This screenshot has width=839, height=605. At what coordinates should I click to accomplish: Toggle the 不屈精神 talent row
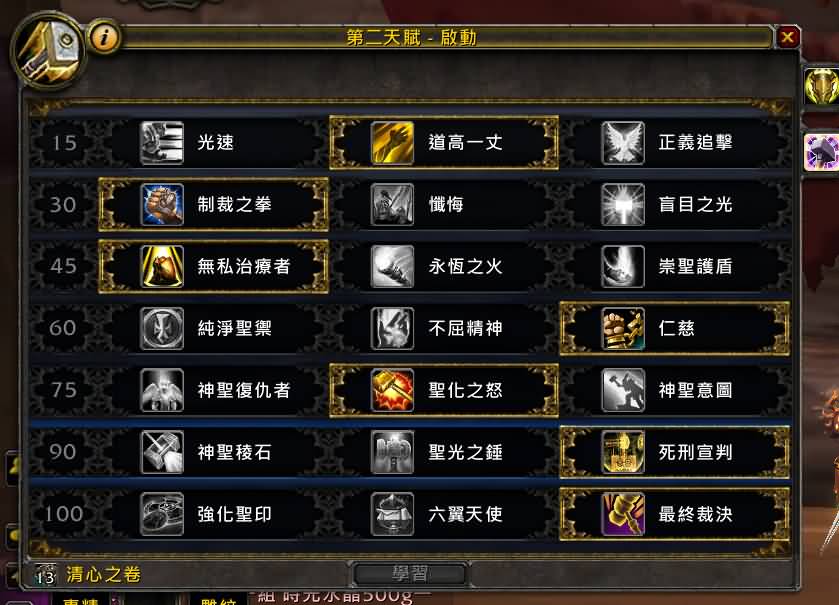click(x=444, y=328)
